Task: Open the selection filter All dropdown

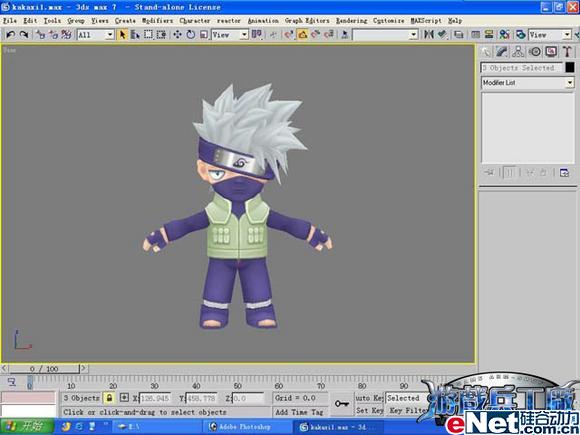Action: pos(95,35)
